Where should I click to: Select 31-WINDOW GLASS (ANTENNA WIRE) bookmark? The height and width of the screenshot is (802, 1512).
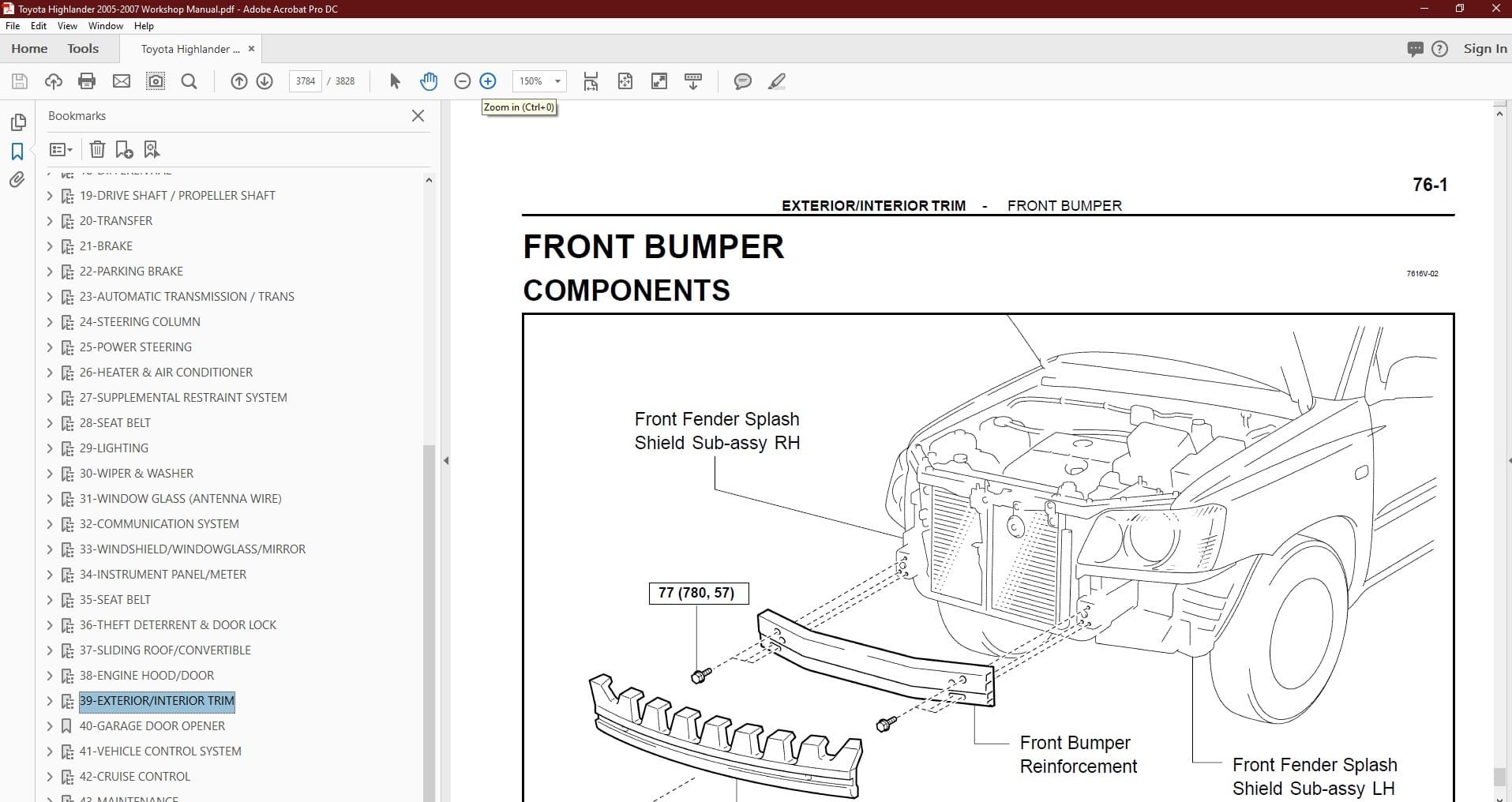[x=180, y=499]
